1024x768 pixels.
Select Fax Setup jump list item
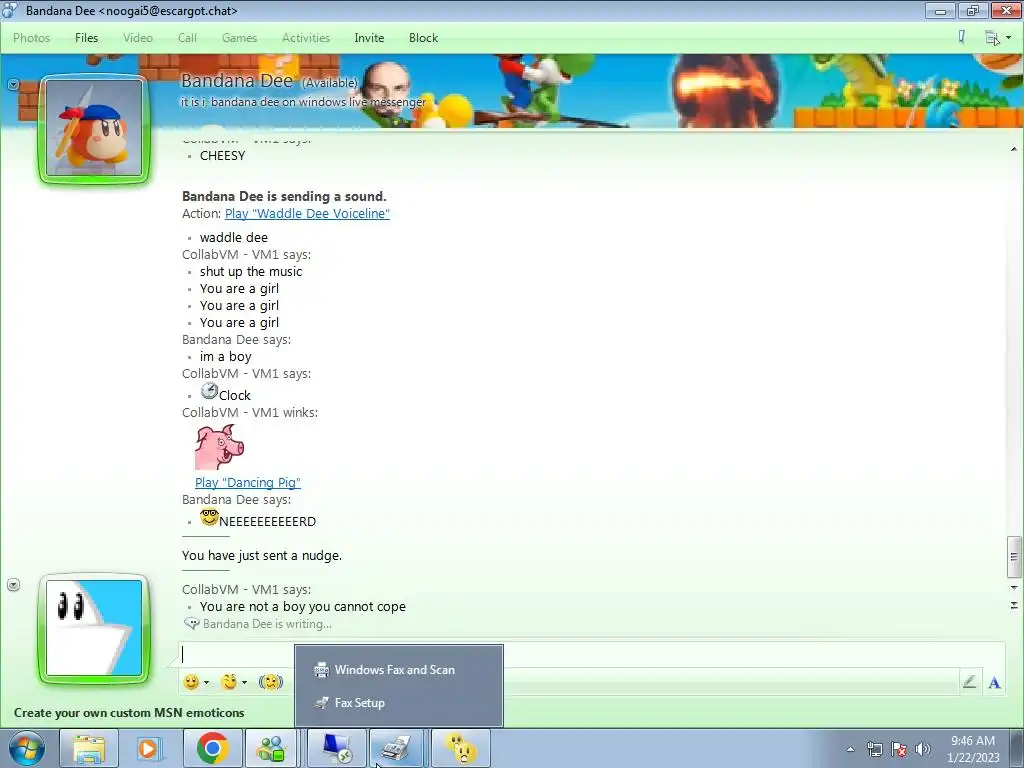[398, 703]
